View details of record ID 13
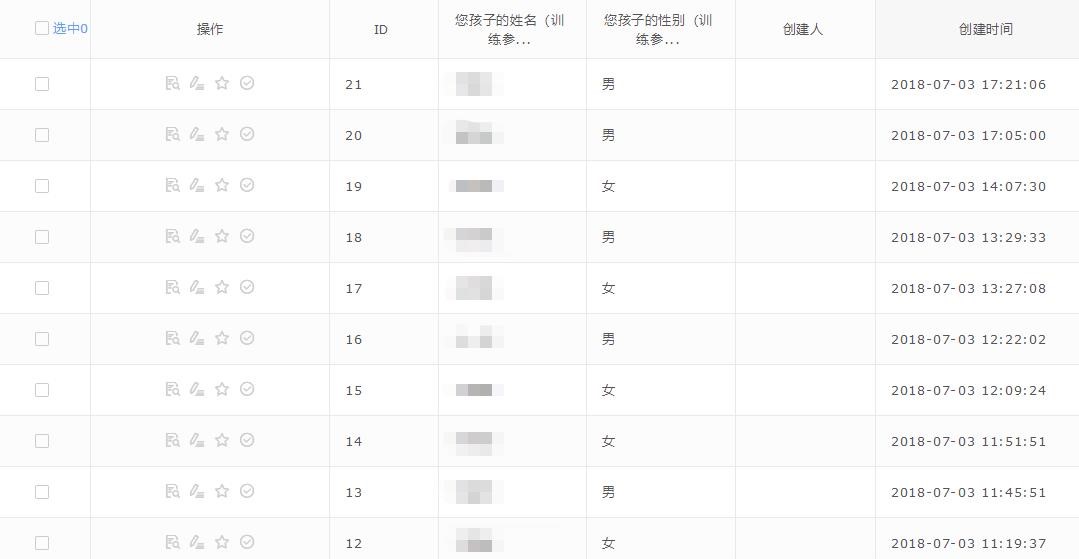 (172, 492)
